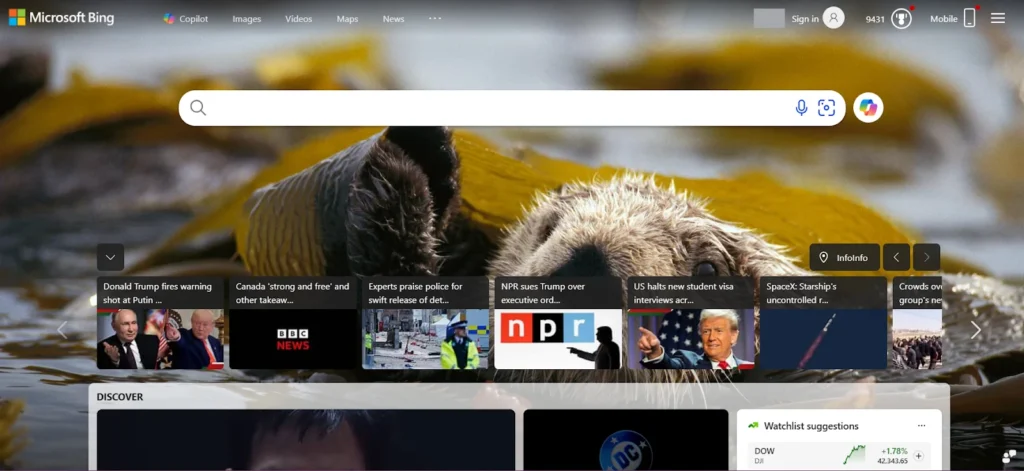This screenshot has height=471, width=1024.
Task: Expand more options with top-bar ellipsis
Action: point(435,18)
